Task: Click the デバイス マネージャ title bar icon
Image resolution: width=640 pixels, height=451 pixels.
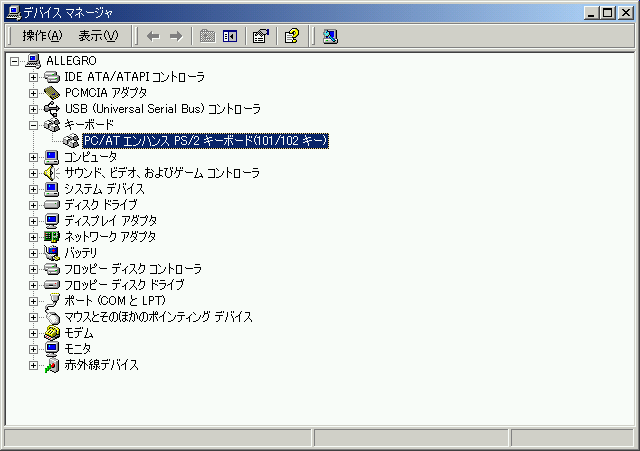Action: point(14,13)
